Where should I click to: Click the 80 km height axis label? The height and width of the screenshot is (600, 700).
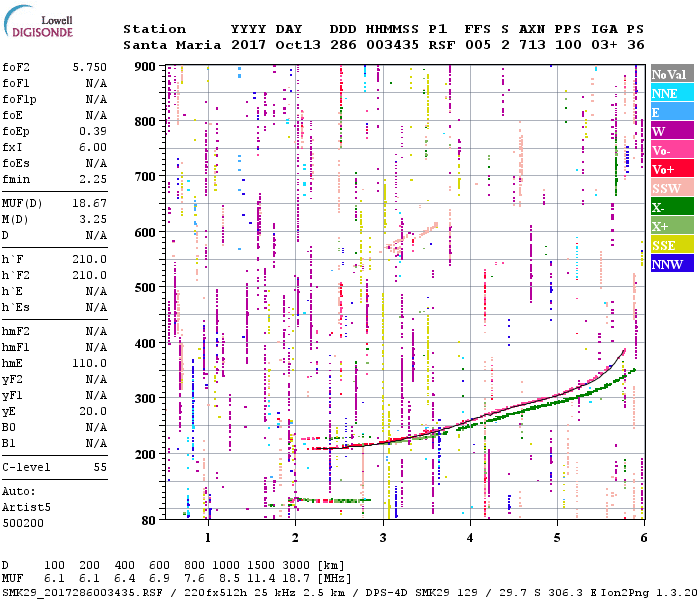click(149, 521)
